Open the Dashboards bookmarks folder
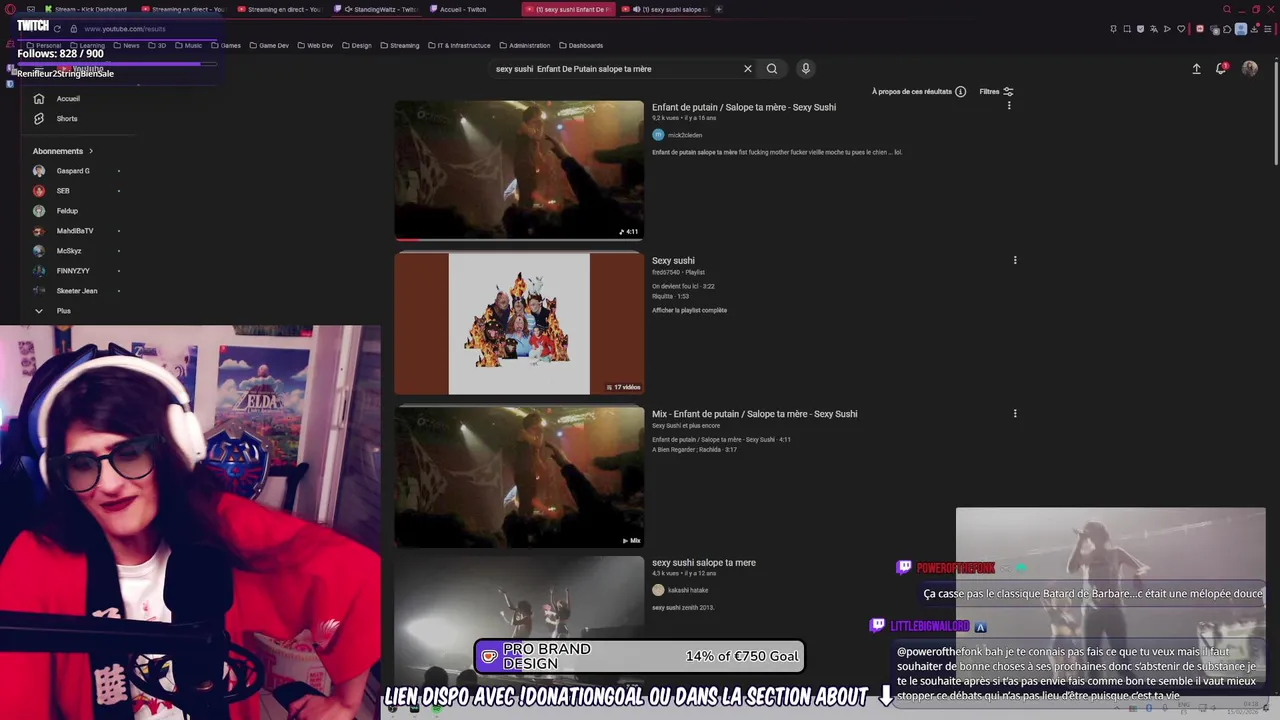The height and width of the screenshot is (720, 1280). (581, 45)
